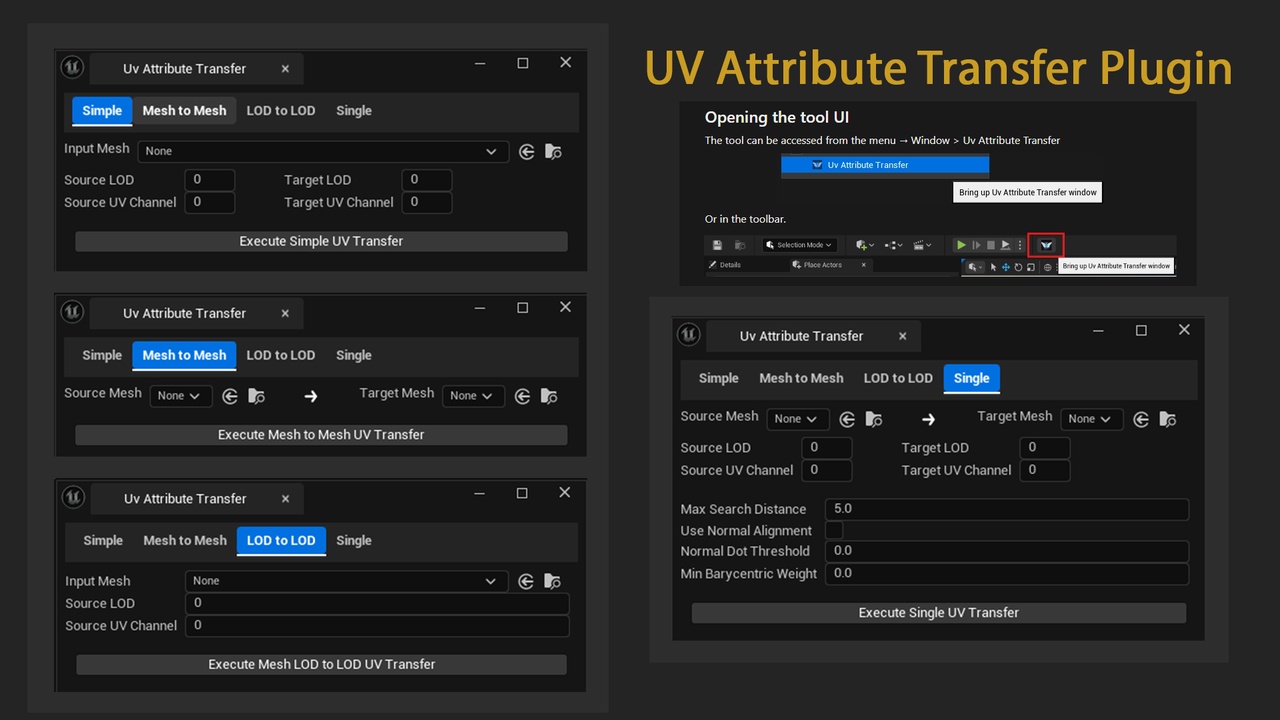Click the Stop square icon in toolbar
This screenshot has height=720, width=1280.
point(991,245)
